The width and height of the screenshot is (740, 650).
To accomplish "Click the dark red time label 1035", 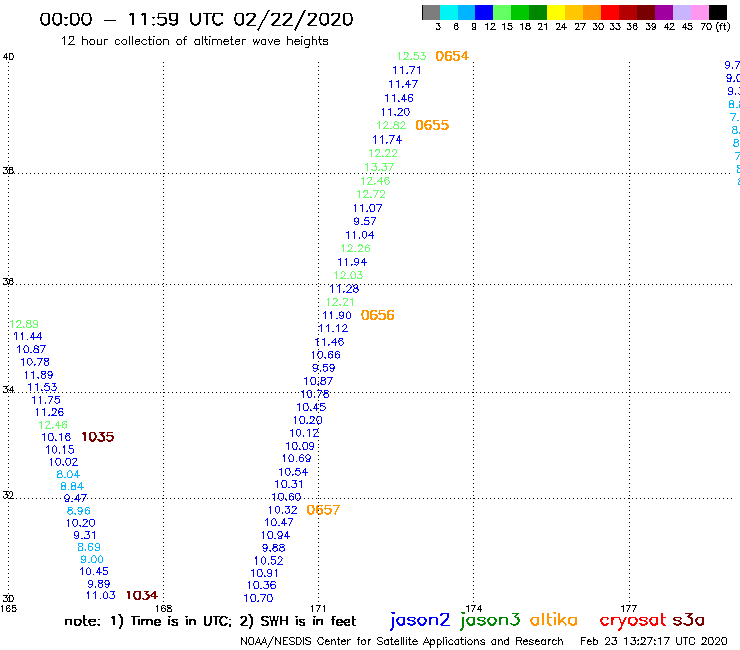I will [97, 437].
